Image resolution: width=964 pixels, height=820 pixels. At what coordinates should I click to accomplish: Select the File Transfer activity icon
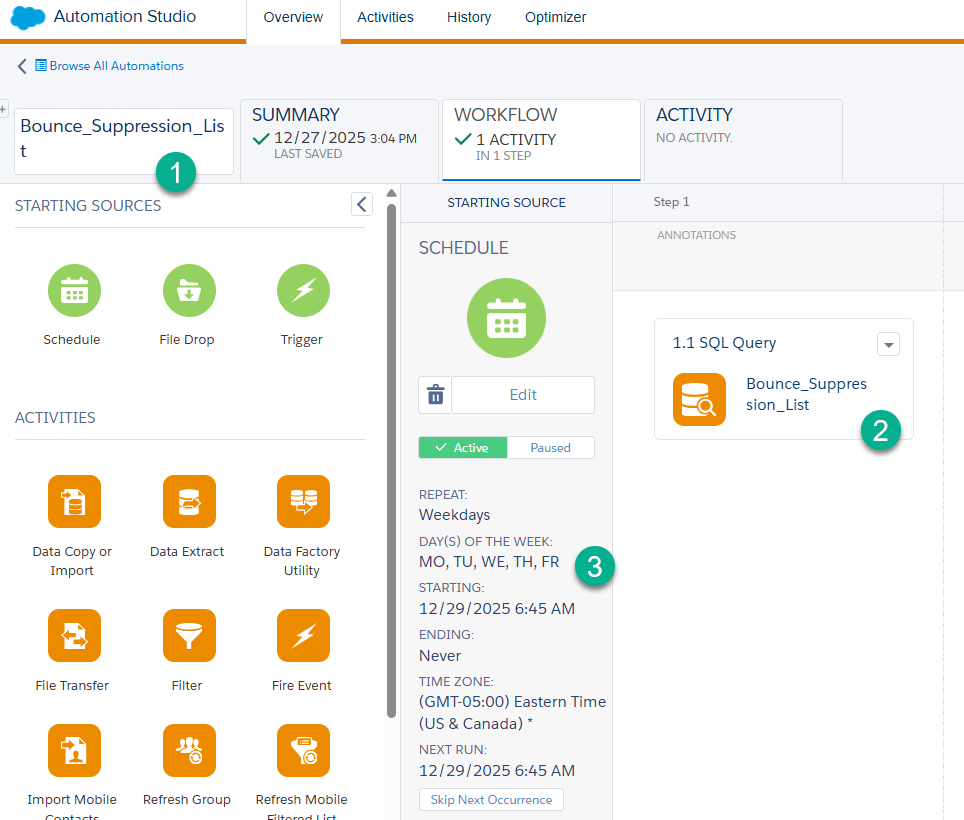tap(74, 635)
